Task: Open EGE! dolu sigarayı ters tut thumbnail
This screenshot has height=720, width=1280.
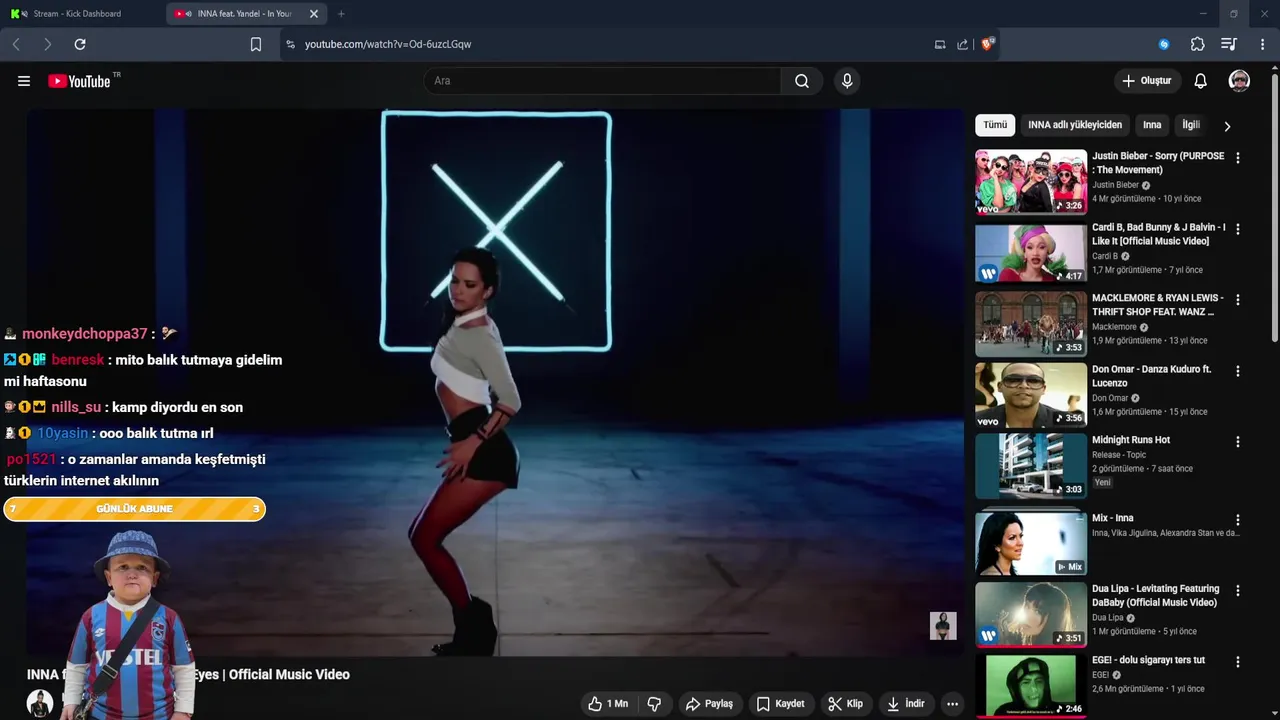Action: (x=1031, y=686)
